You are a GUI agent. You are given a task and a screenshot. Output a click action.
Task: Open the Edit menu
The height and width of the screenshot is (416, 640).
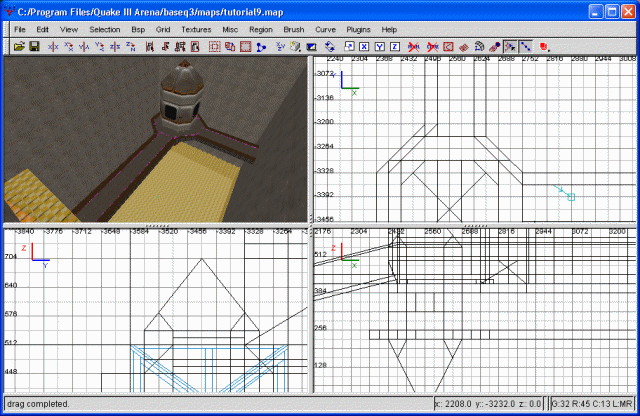coord(42,29)
